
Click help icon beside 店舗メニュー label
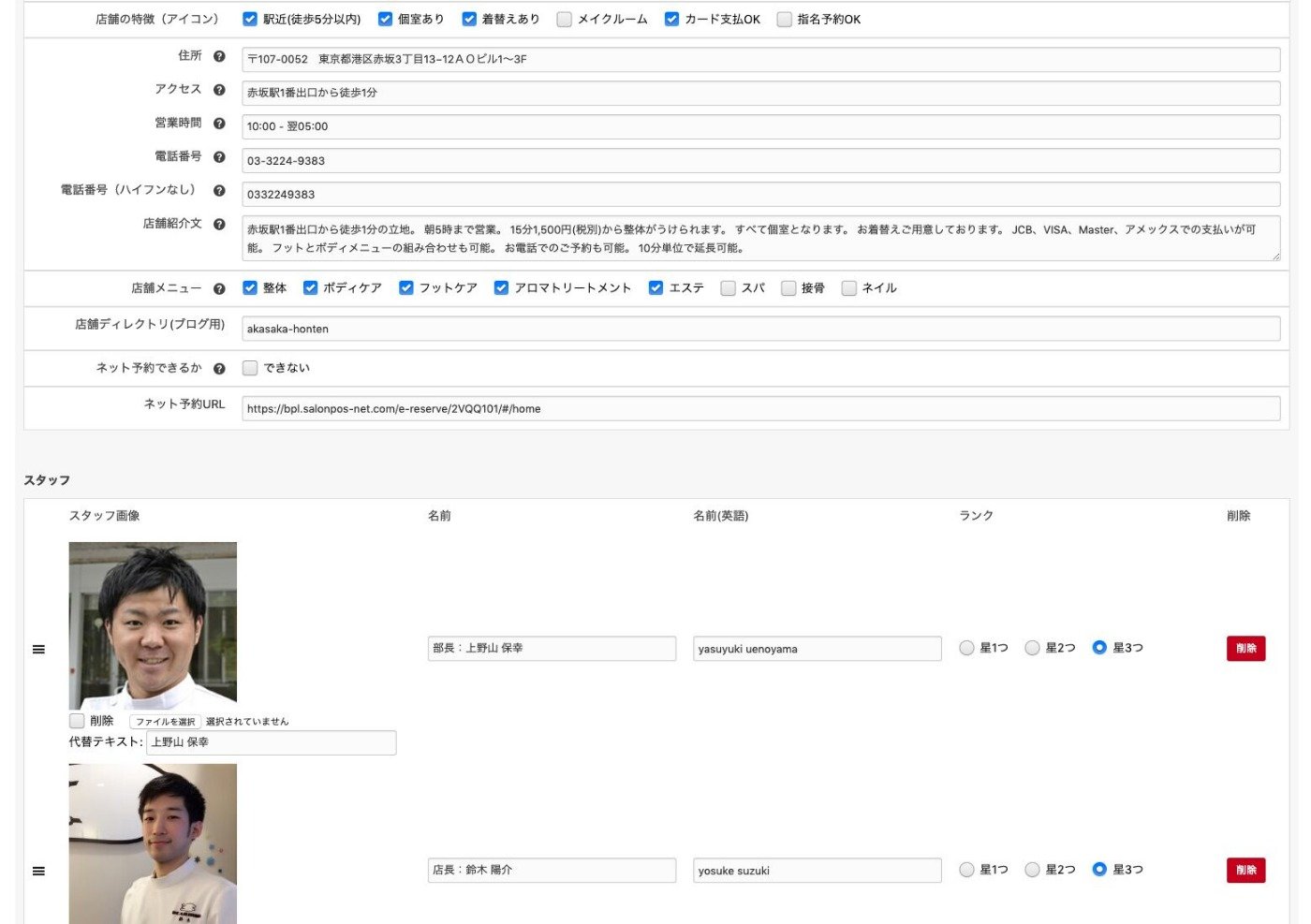[219, 289]
